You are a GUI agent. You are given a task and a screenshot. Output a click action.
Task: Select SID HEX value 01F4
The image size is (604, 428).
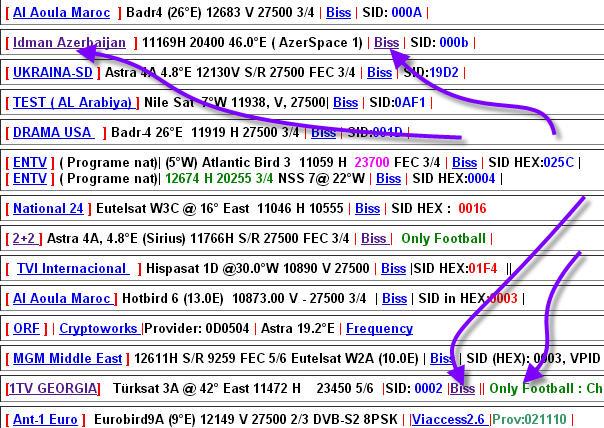pyautogui.click(x=483, y=269)
